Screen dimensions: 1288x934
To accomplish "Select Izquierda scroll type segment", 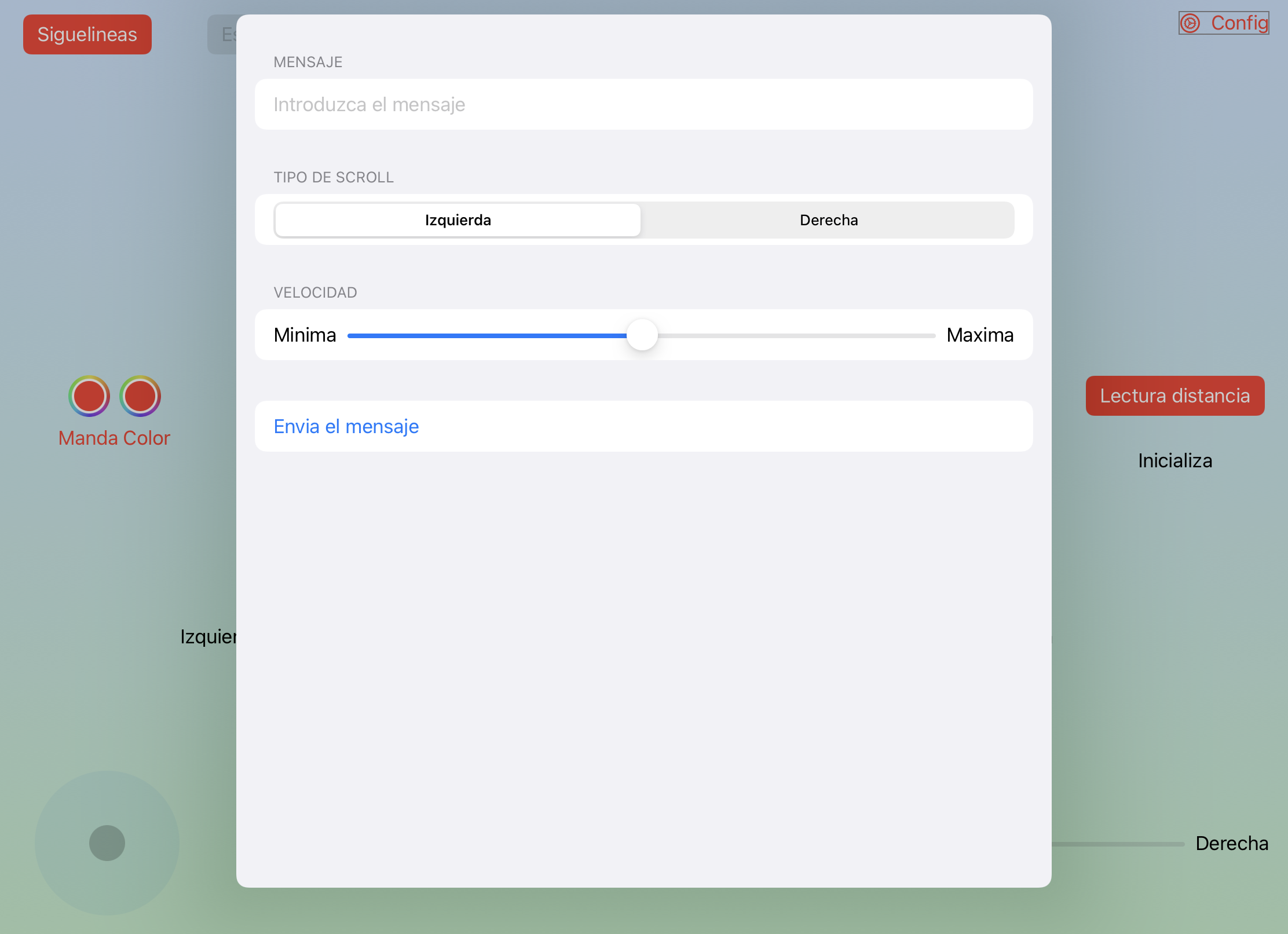I will pyautogui.click(x=458, y=220).
